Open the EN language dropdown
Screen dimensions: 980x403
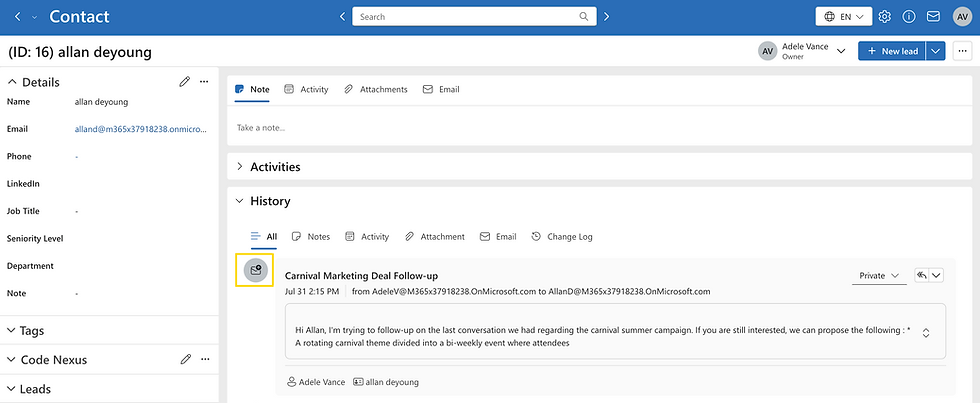pyautogui.click(x=844, y=17)
